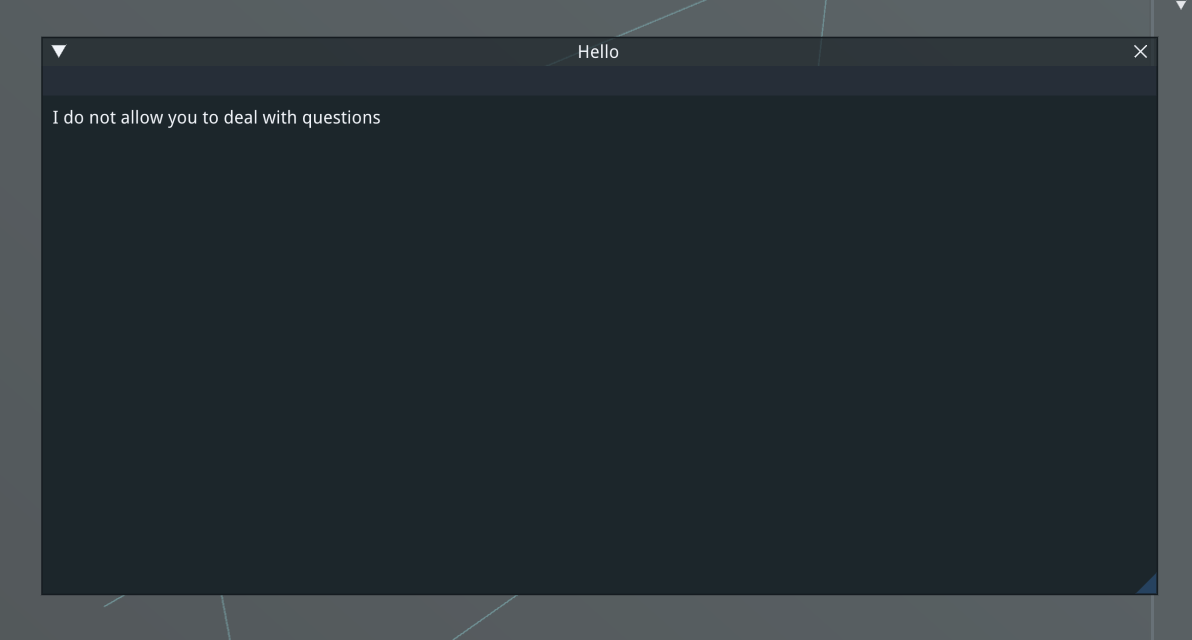Click the X in the Hello window
1192x640 pixels.
pyautogui.click(x=1140, y=51)
